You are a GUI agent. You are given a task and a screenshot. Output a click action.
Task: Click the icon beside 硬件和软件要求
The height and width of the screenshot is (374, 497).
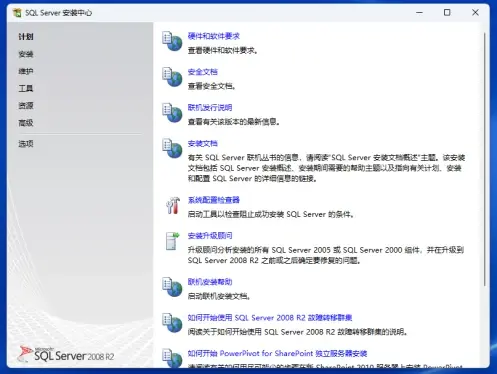tap(172, 41)
